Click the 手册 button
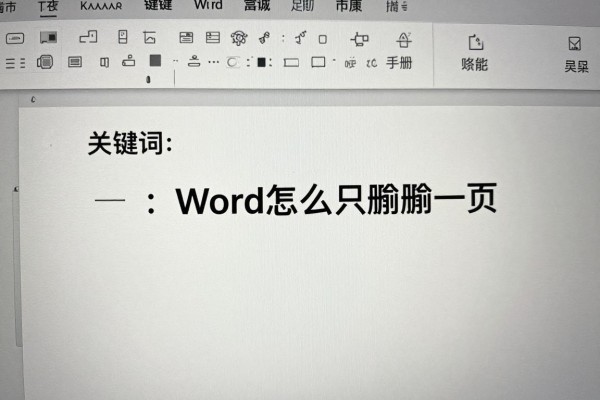The height and width of the screenshot is (400, 600). (399, 63)
